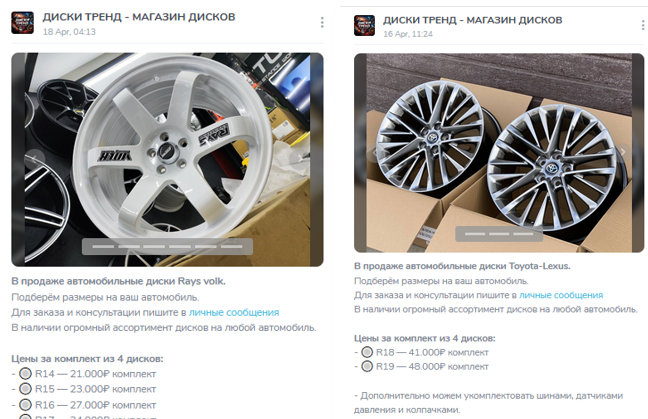Open group name link on the 16 Apr post

click(472, 19)
